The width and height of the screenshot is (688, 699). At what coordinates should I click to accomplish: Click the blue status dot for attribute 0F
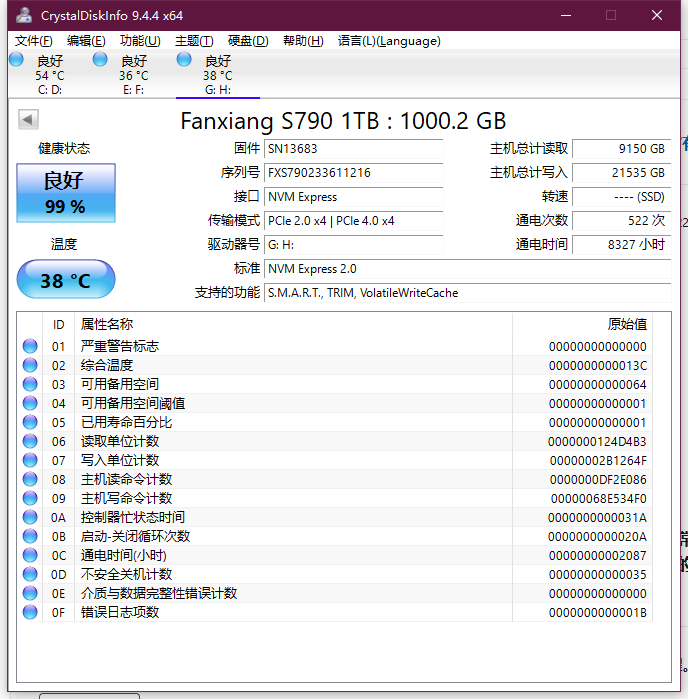[x=30, y=612]
